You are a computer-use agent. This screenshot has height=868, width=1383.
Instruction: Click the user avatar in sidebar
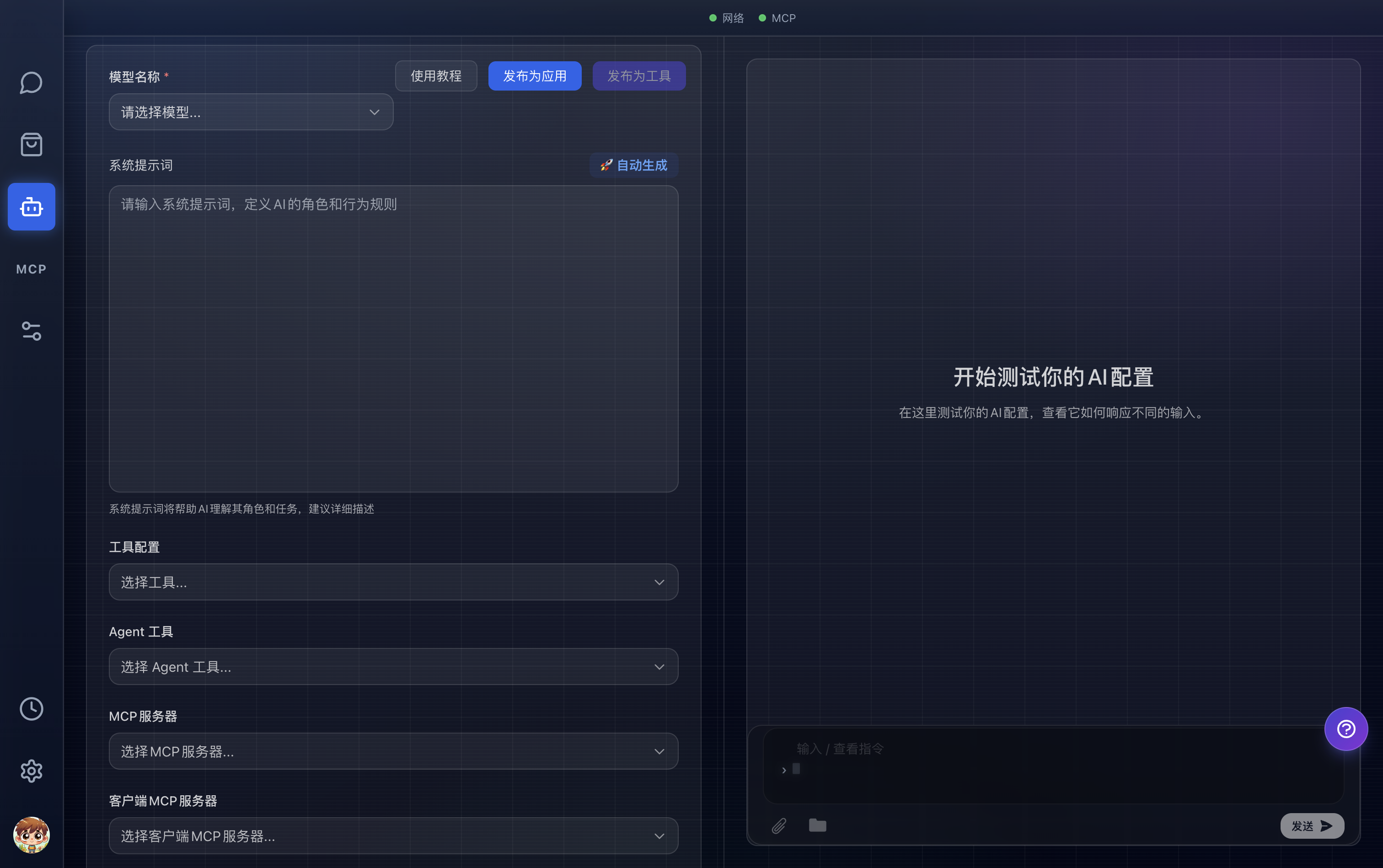31,834
